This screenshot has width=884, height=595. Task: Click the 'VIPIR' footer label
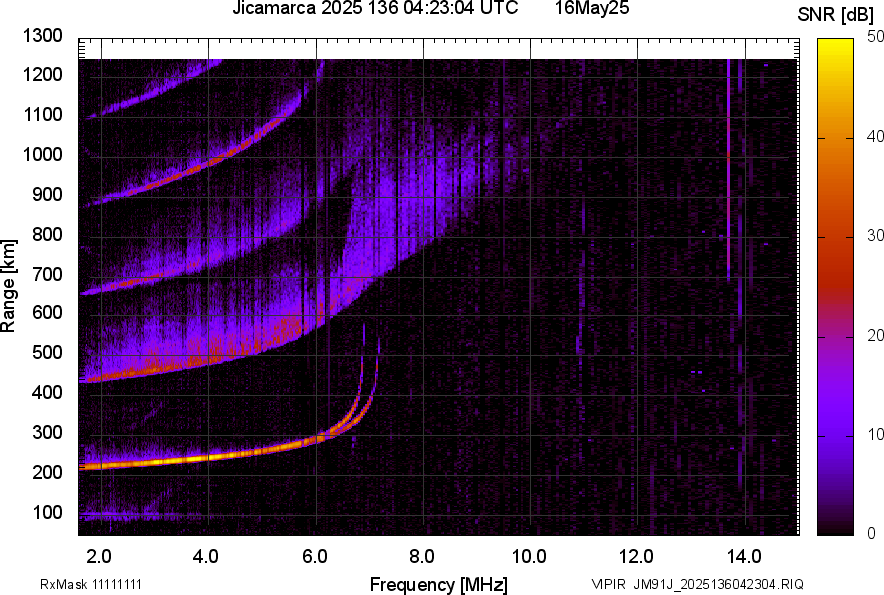(x=608, y=584)
